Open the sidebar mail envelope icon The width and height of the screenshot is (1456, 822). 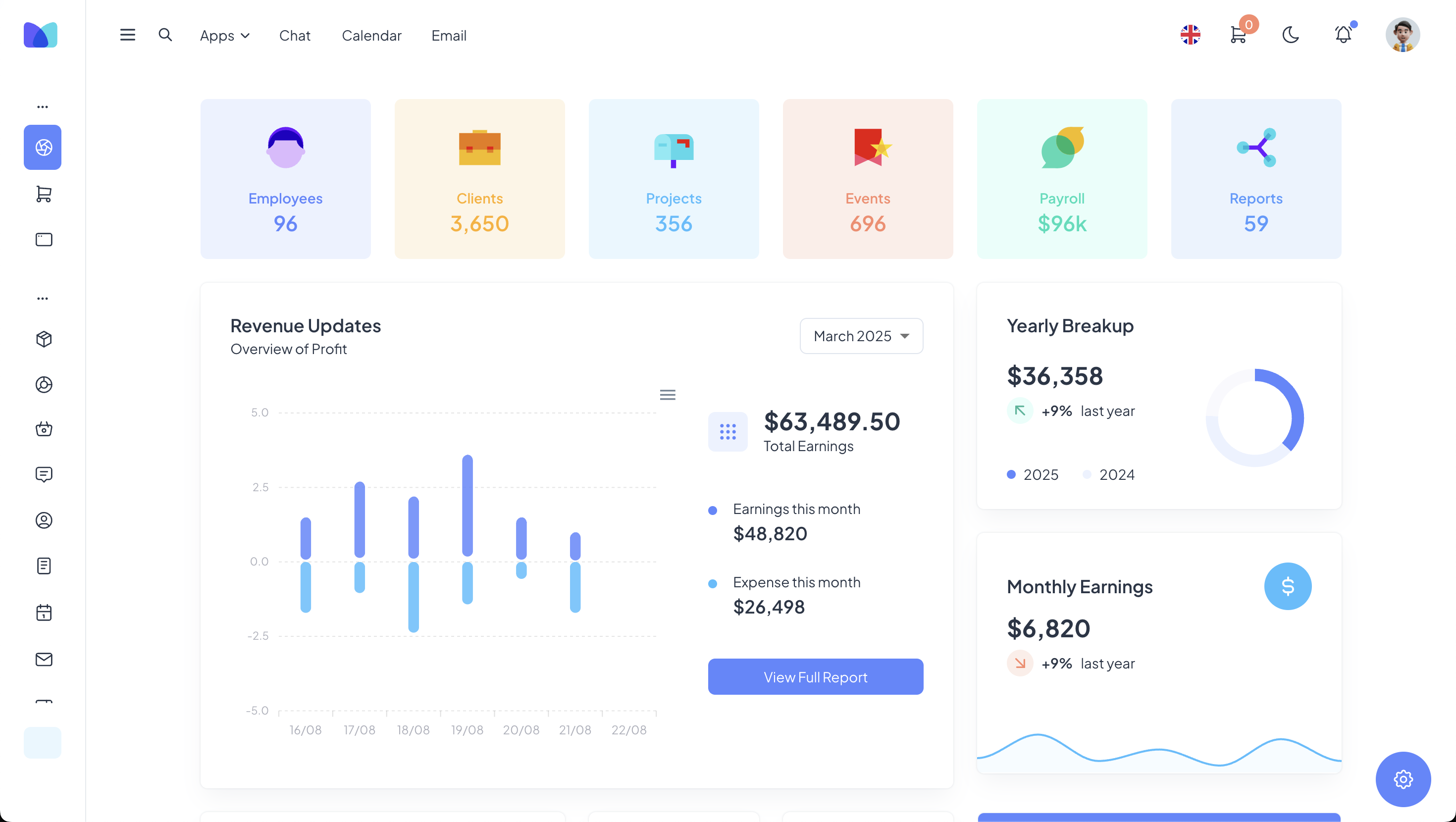tap(44, 659)
